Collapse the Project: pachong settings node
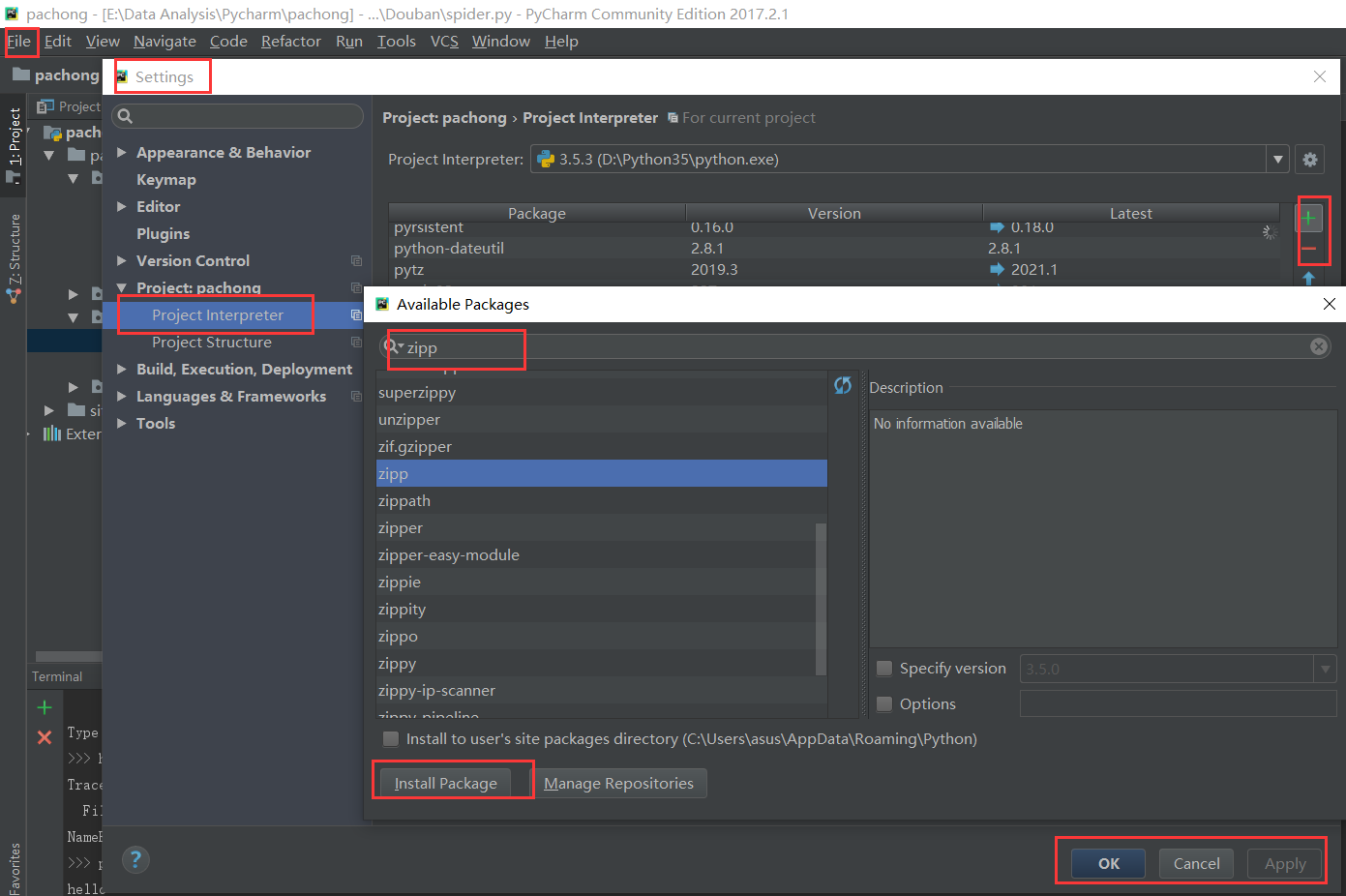This screenshot has width=1346, height=896. tap(122, 288)
